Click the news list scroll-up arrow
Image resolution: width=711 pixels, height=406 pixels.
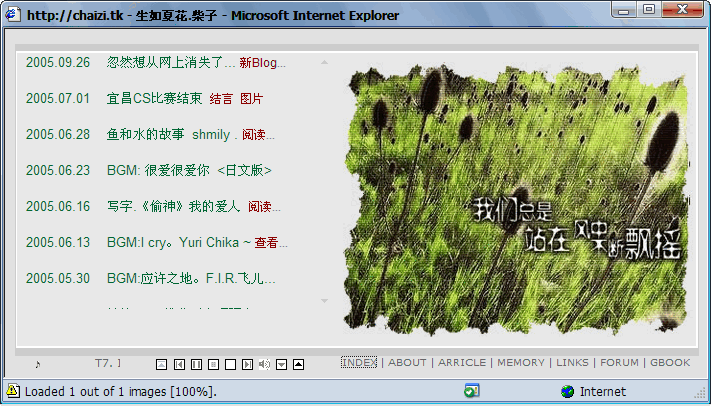(x=324, y=62)
